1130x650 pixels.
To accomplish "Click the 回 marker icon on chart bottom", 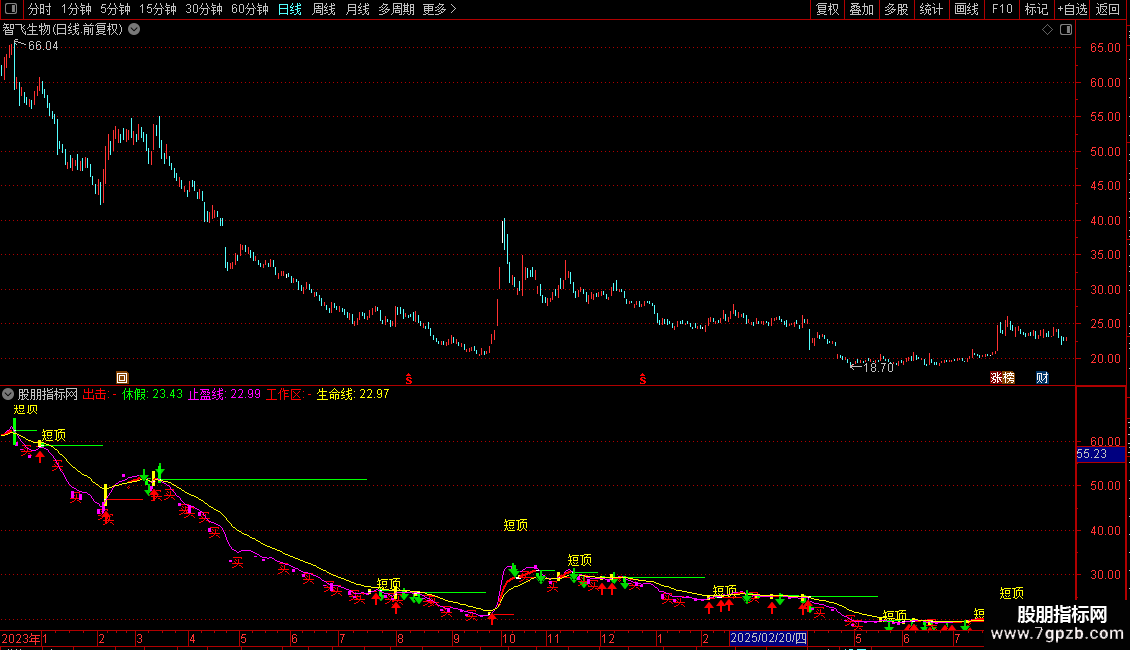I will 122,378.
